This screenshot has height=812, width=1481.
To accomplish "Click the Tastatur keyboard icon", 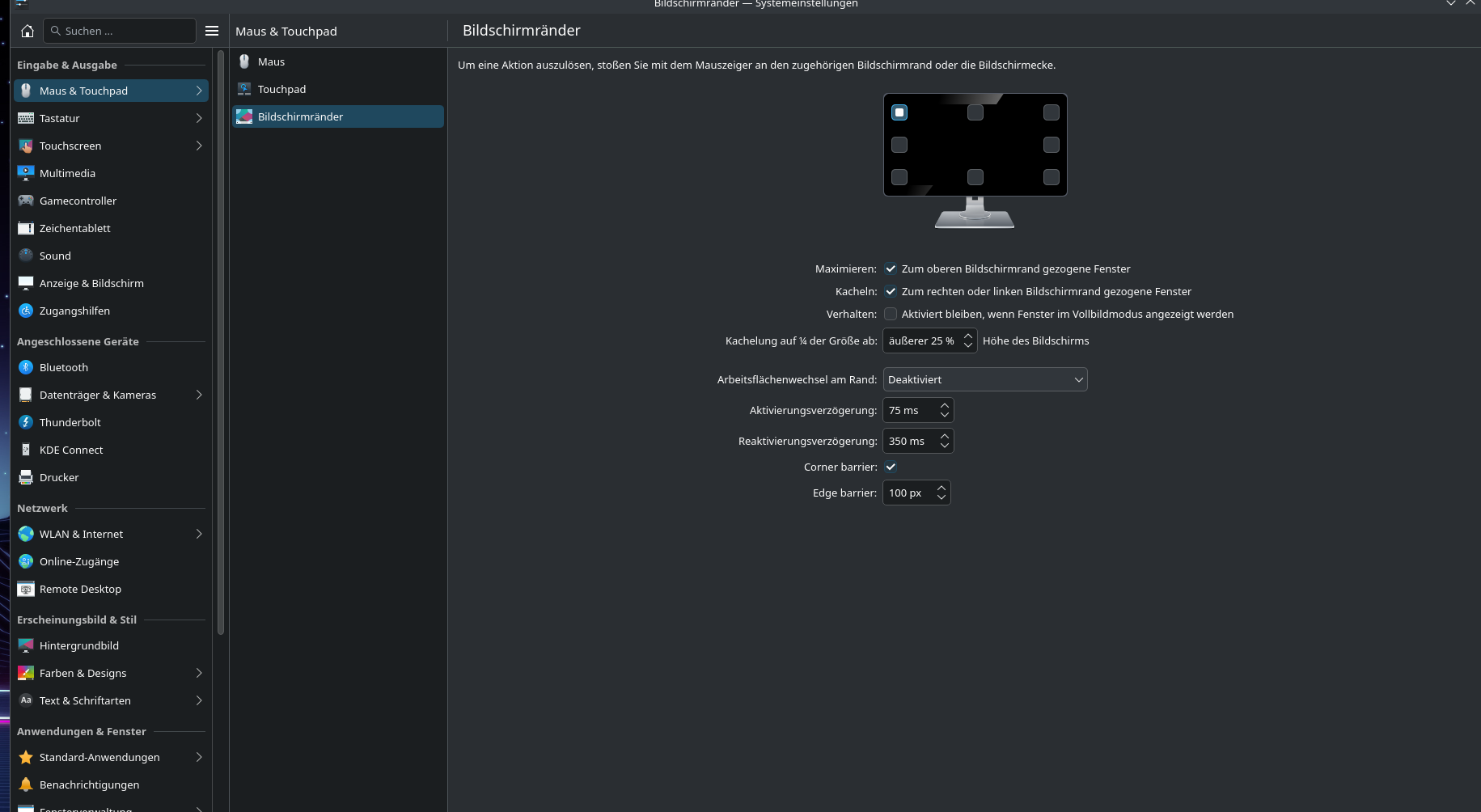I will [x=26, y=118].
